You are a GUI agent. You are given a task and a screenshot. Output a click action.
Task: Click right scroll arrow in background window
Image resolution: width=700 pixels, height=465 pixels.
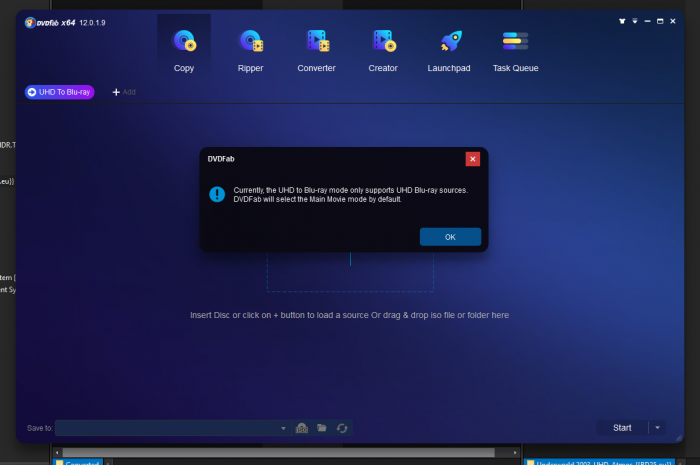[x=515, y=453]
